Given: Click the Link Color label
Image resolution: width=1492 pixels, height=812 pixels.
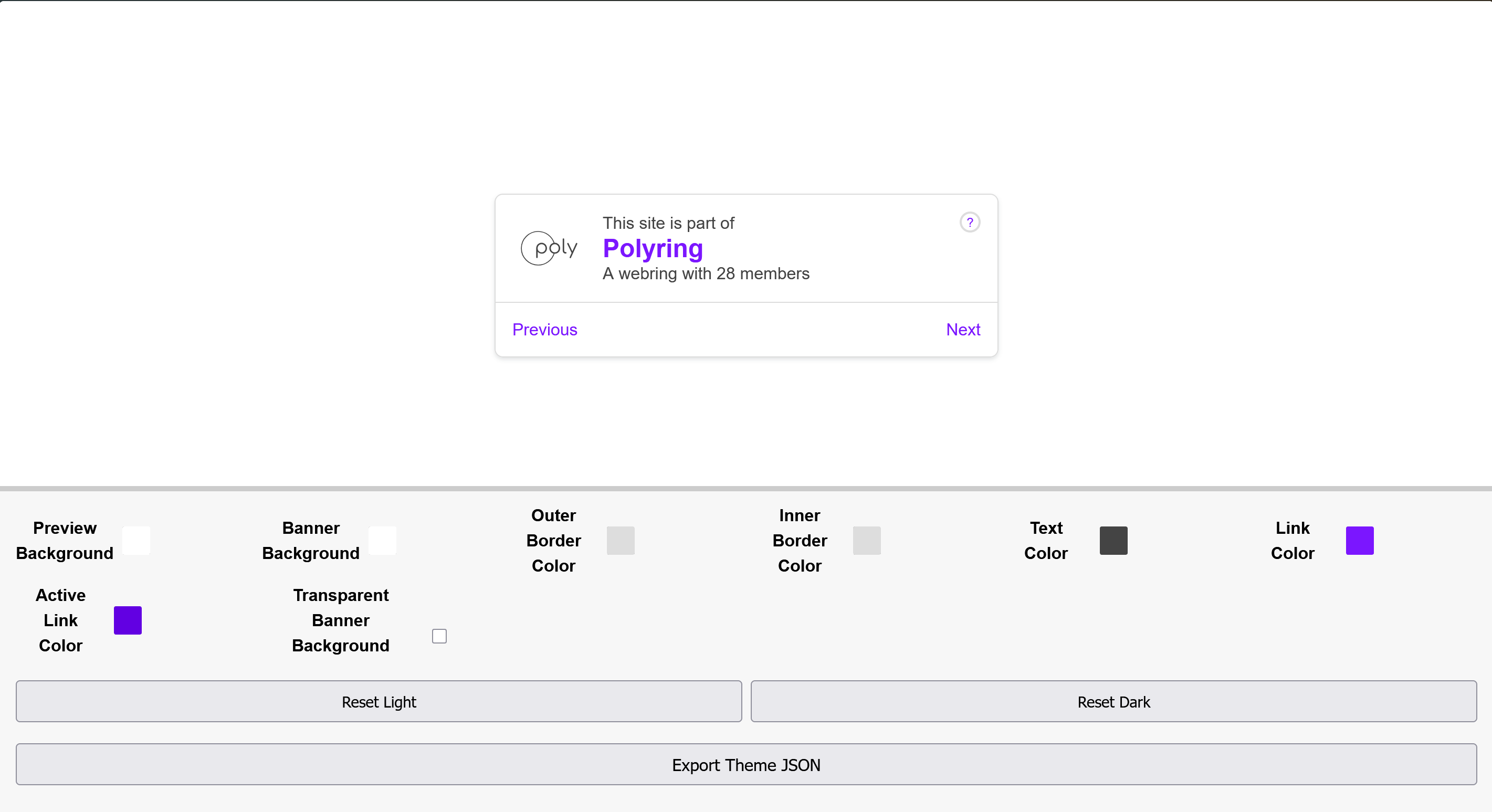Looking at the screenshot, I should point(1292,540).
